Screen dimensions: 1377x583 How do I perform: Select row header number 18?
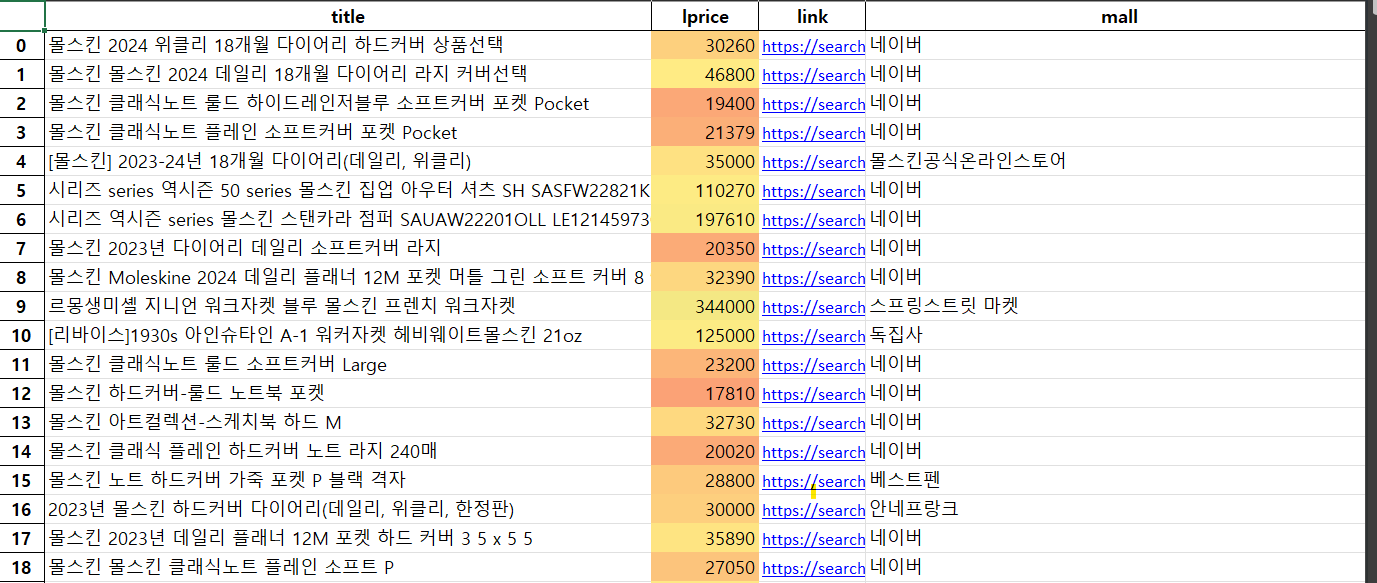tap(19, 568)
